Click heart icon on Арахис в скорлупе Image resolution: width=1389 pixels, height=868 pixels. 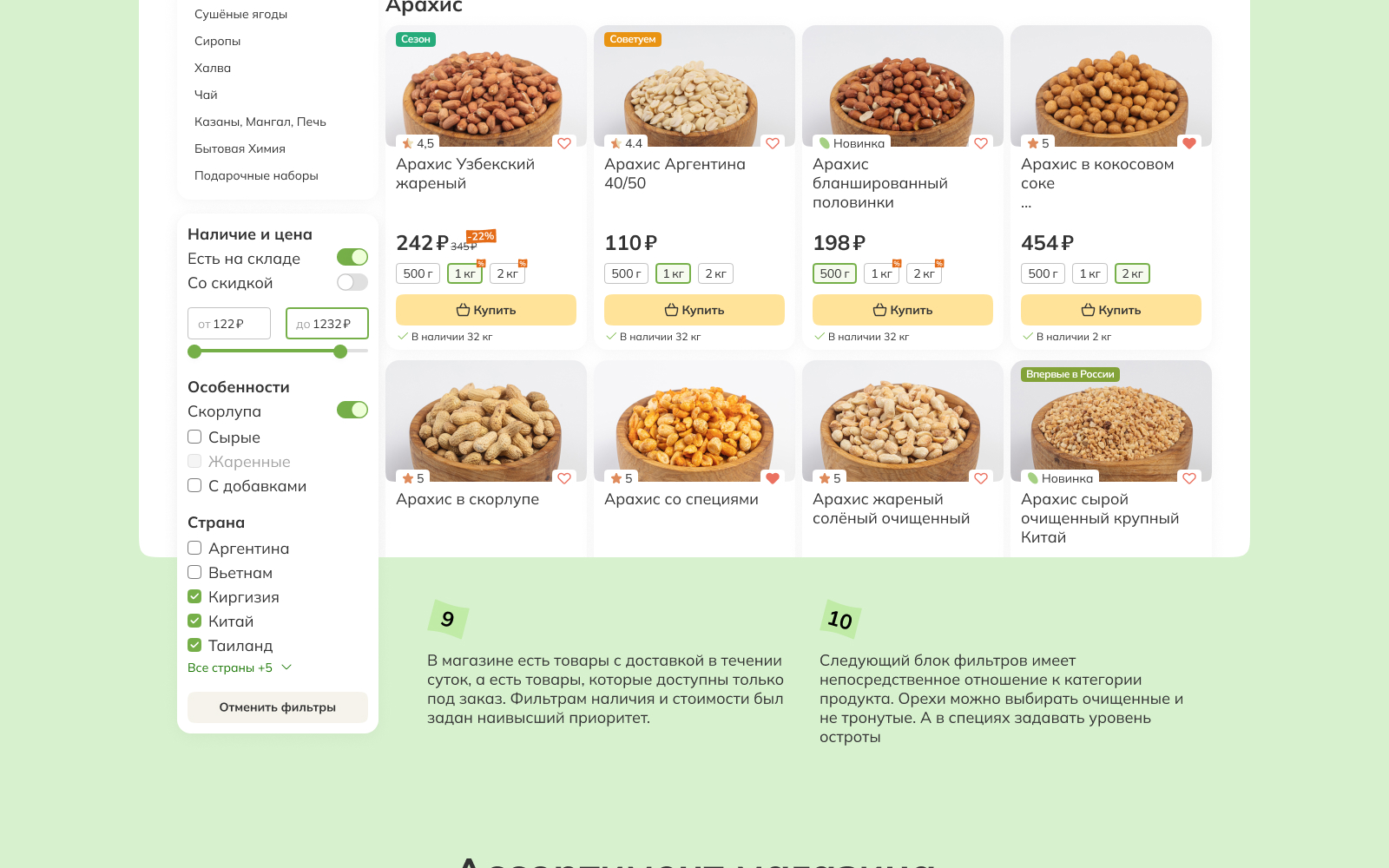tap(564, 478)
